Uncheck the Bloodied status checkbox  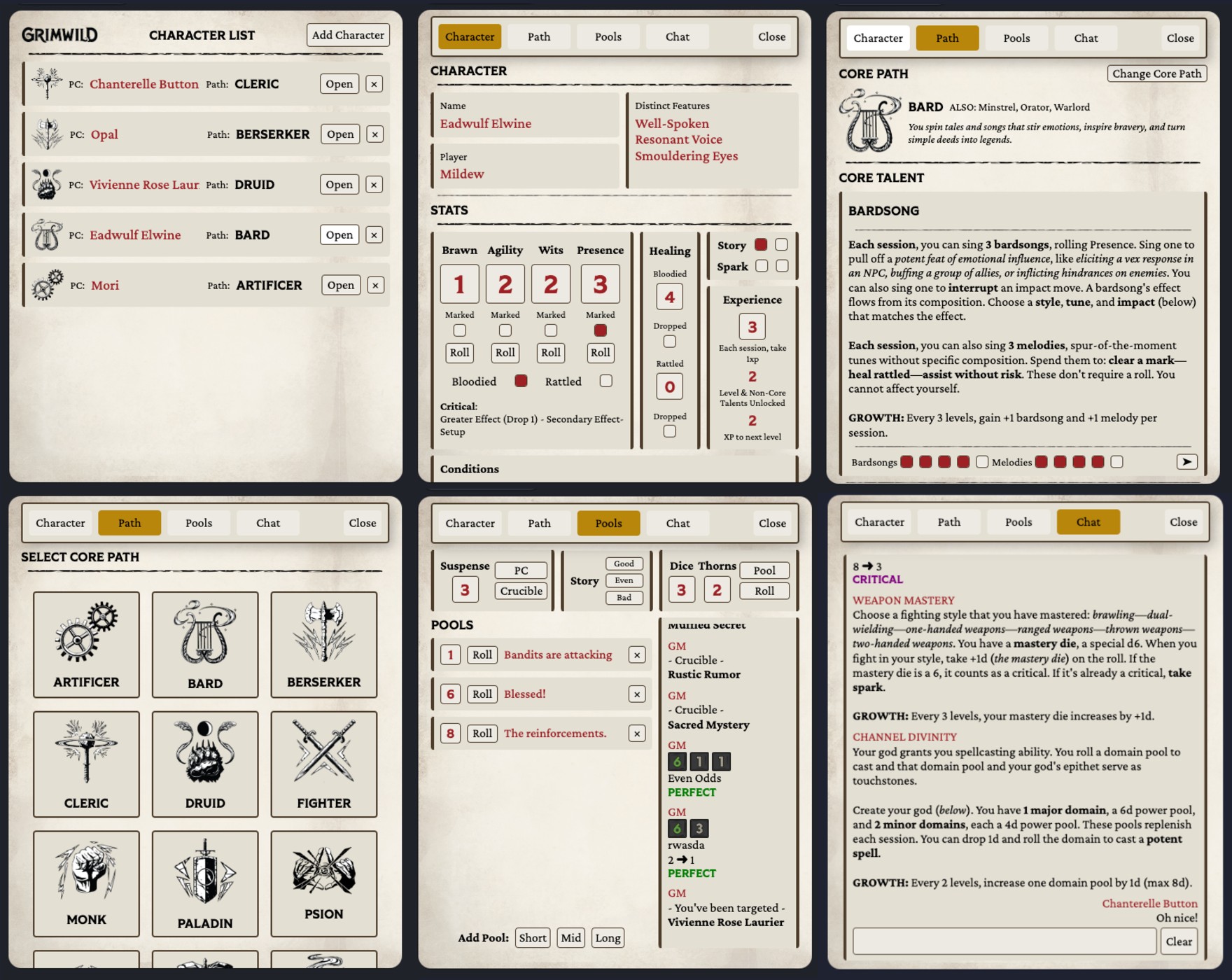pos(521,381)
